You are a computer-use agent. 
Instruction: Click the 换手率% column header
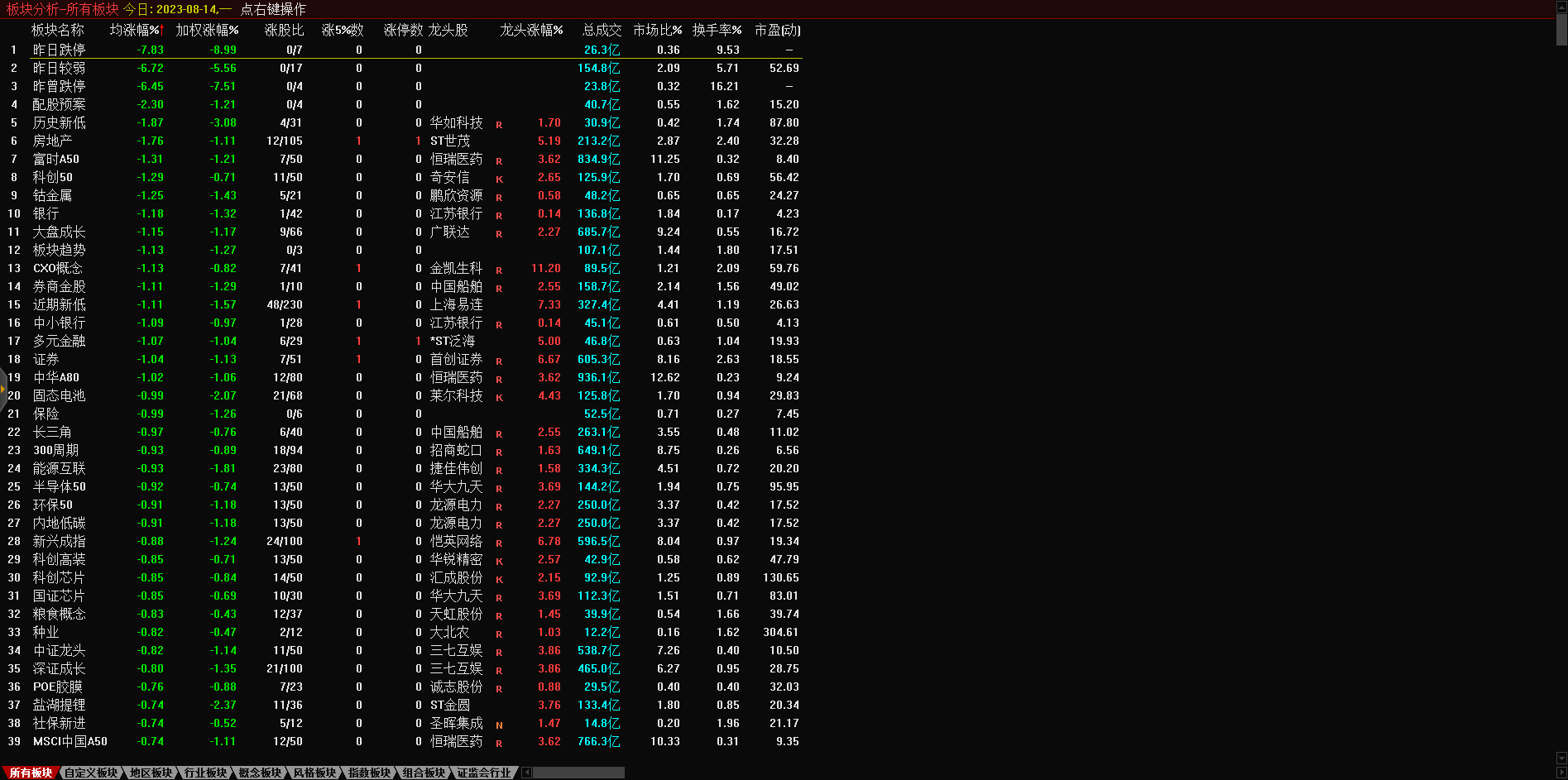(x=717, y=30)
